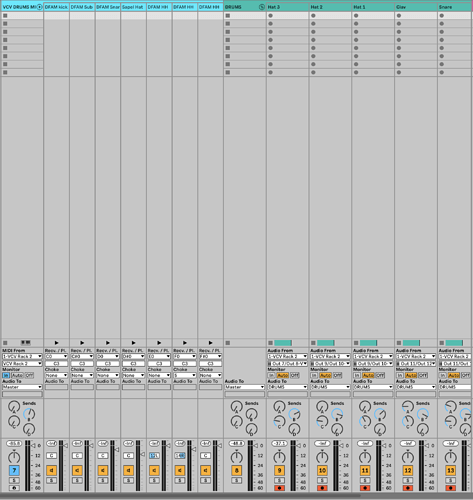The width and height of the screenshot is (473, 500).
Task: Click the stop-clips button on the DRUMS track
Action: 228,343
